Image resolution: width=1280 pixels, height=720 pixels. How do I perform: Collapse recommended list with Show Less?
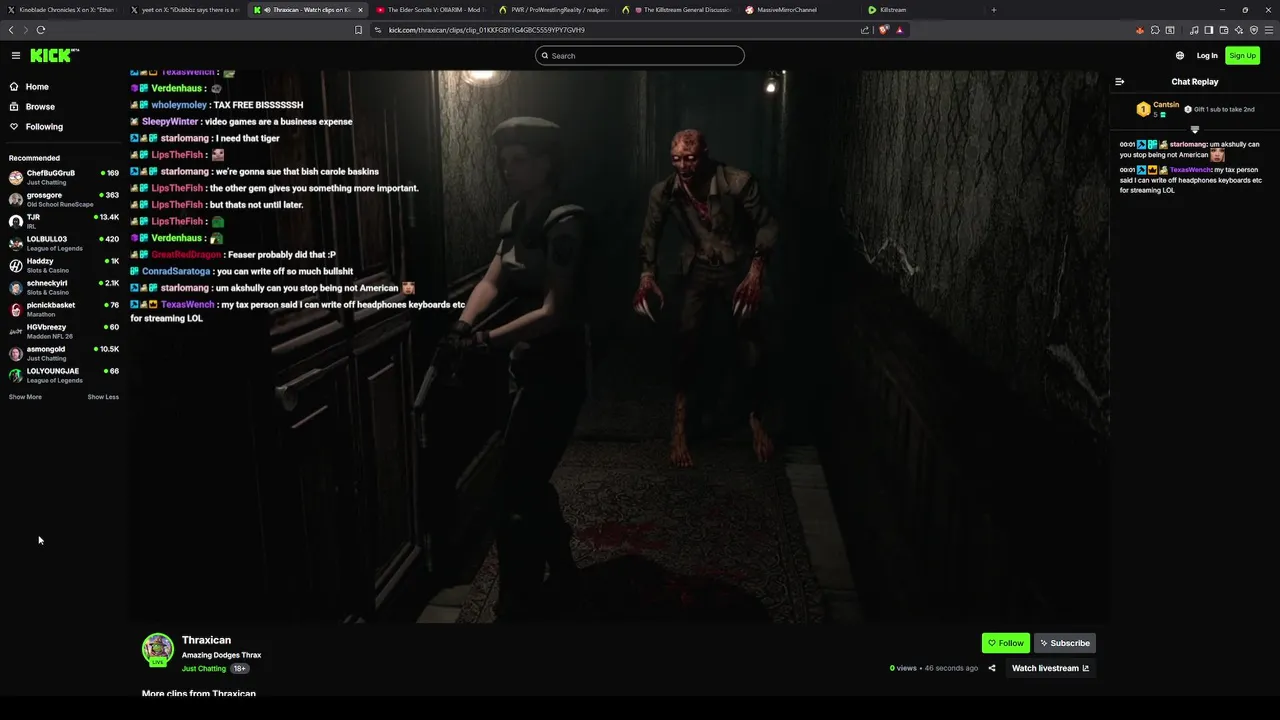point(103,397)
